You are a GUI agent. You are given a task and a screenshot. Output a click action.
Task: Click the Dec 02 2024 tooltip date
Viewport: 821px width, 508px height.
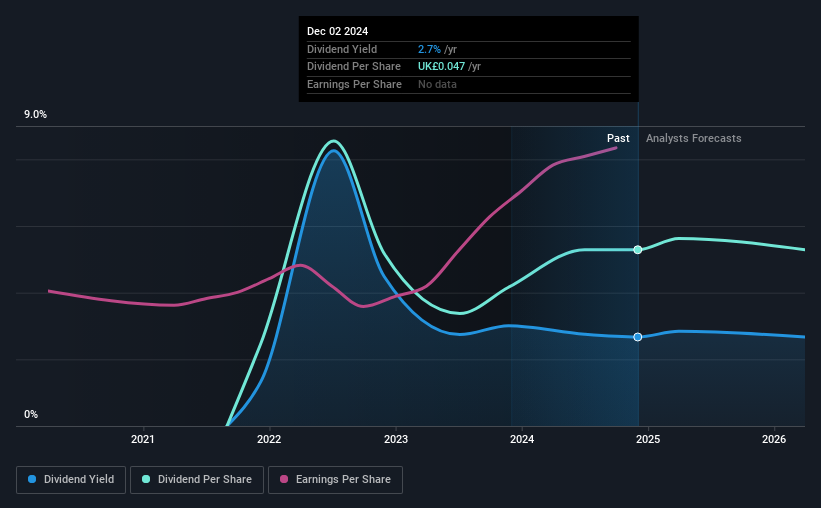pyautogui.click(x=337, y=31)
